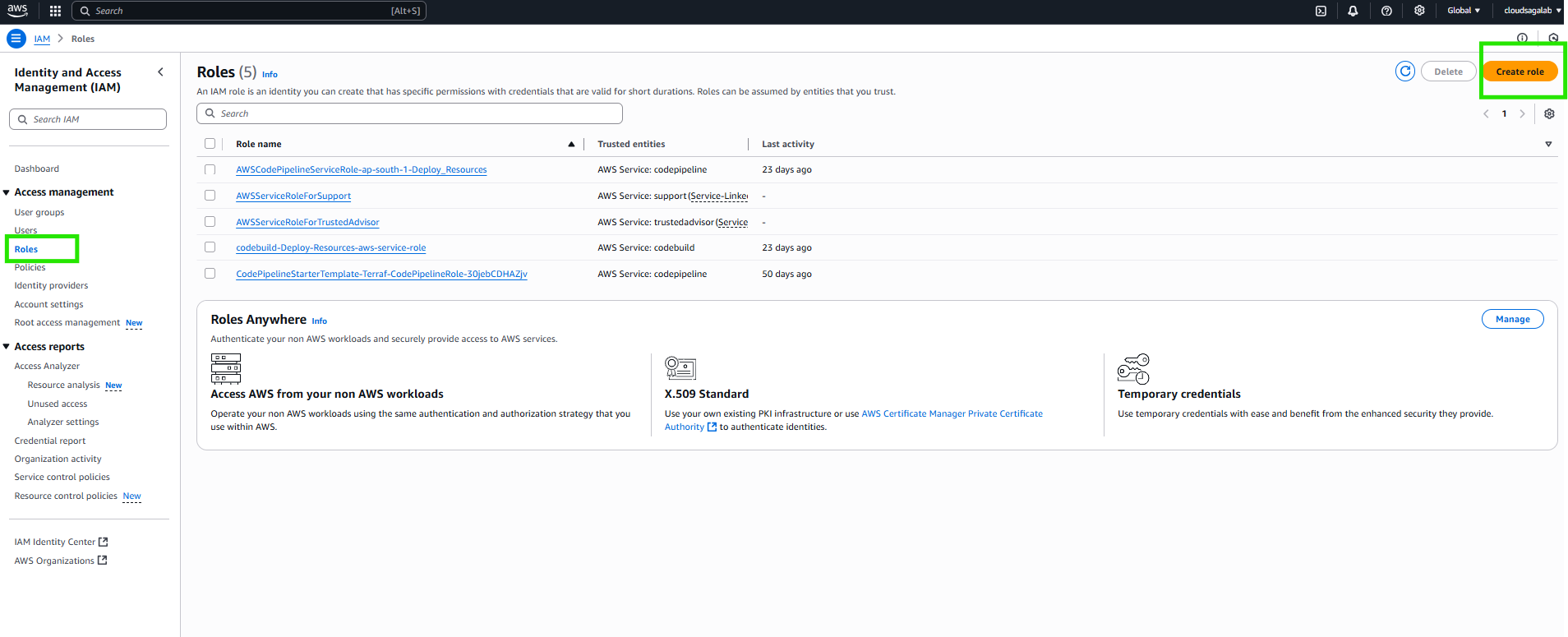The width and height of the screenshot is (1568, 637).
Task: Sort by Role name ascending arrow
Action: coord(571,144)
